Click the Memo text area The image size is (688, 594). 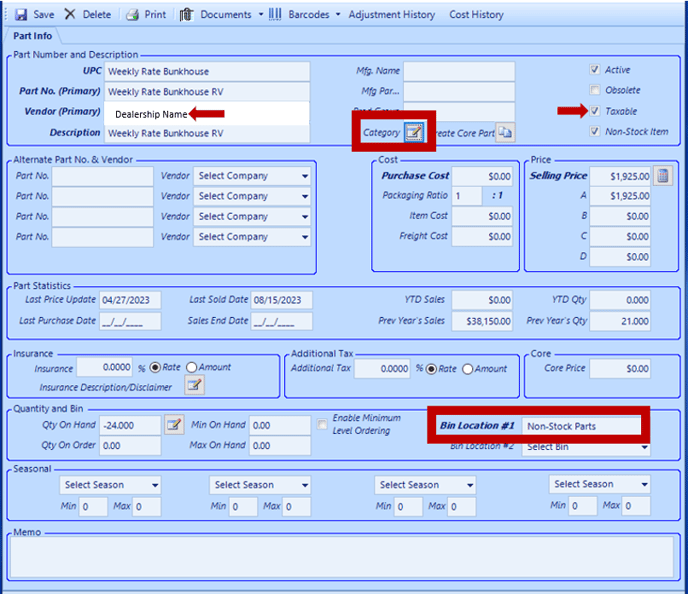[x=342, y=557]
